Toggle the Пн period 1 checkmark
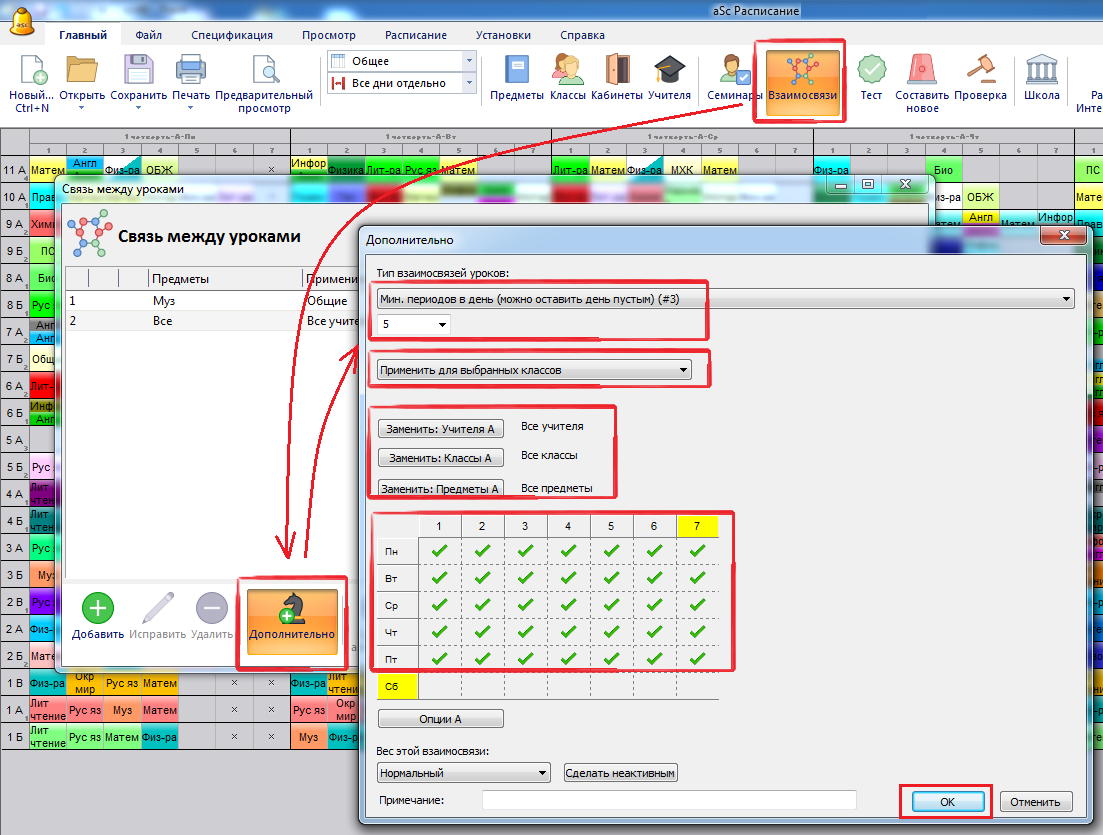 click(439, 550)
